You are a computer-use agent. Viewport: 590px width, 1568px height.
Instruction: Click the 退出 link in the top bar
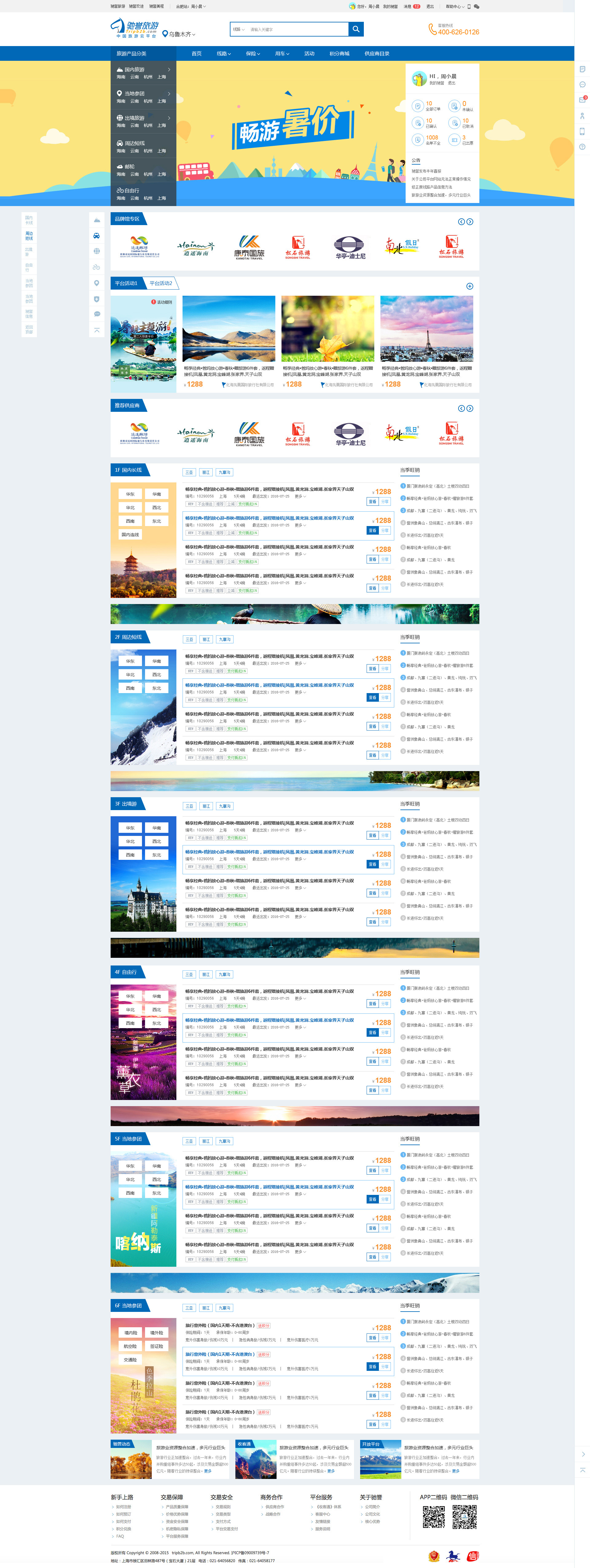(430, 6)
